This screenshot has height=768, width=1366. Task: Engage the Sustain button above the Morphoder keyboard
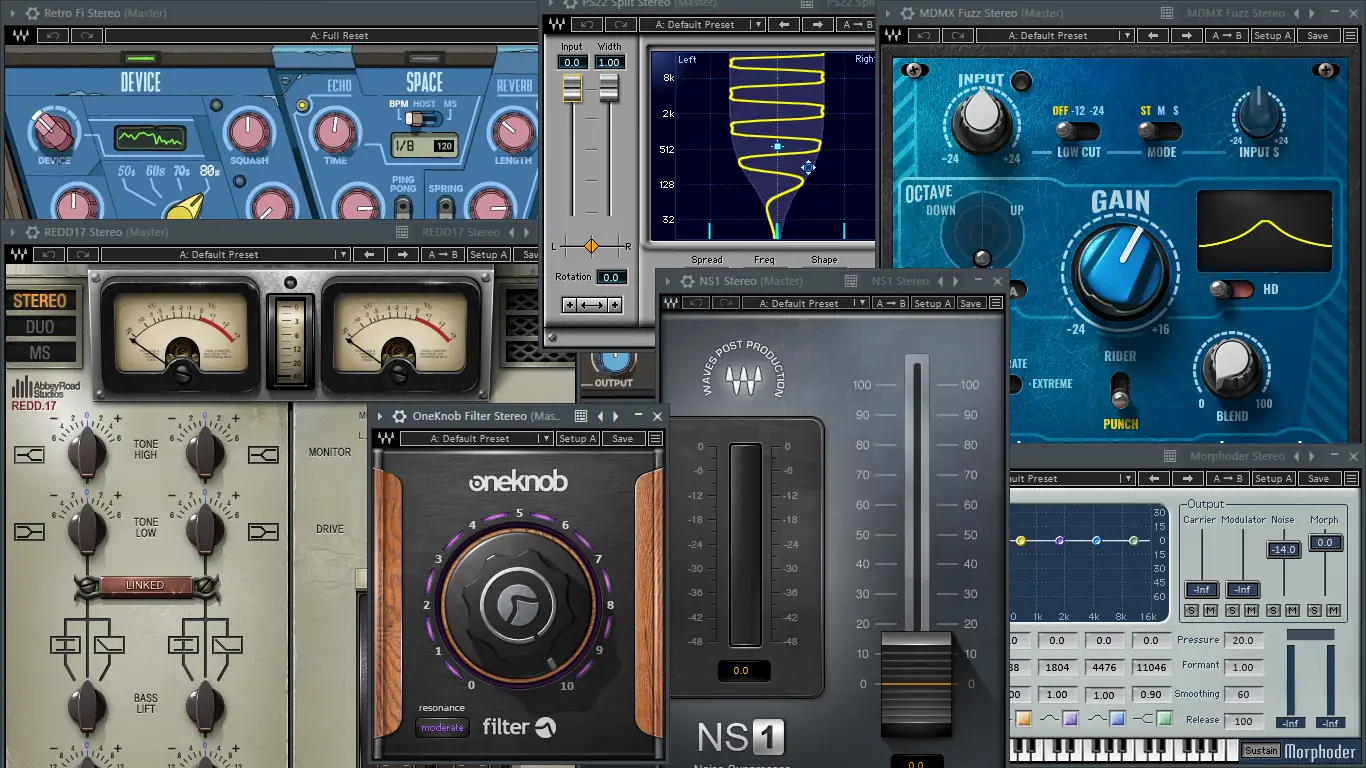(x=1261, y=751)
